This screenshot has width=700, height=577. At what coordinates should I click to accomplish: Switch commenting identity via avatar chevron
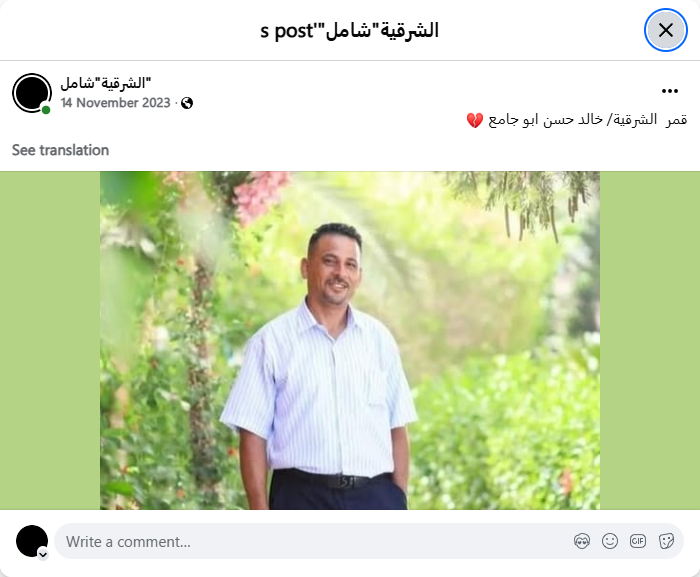tap(43, 554)
